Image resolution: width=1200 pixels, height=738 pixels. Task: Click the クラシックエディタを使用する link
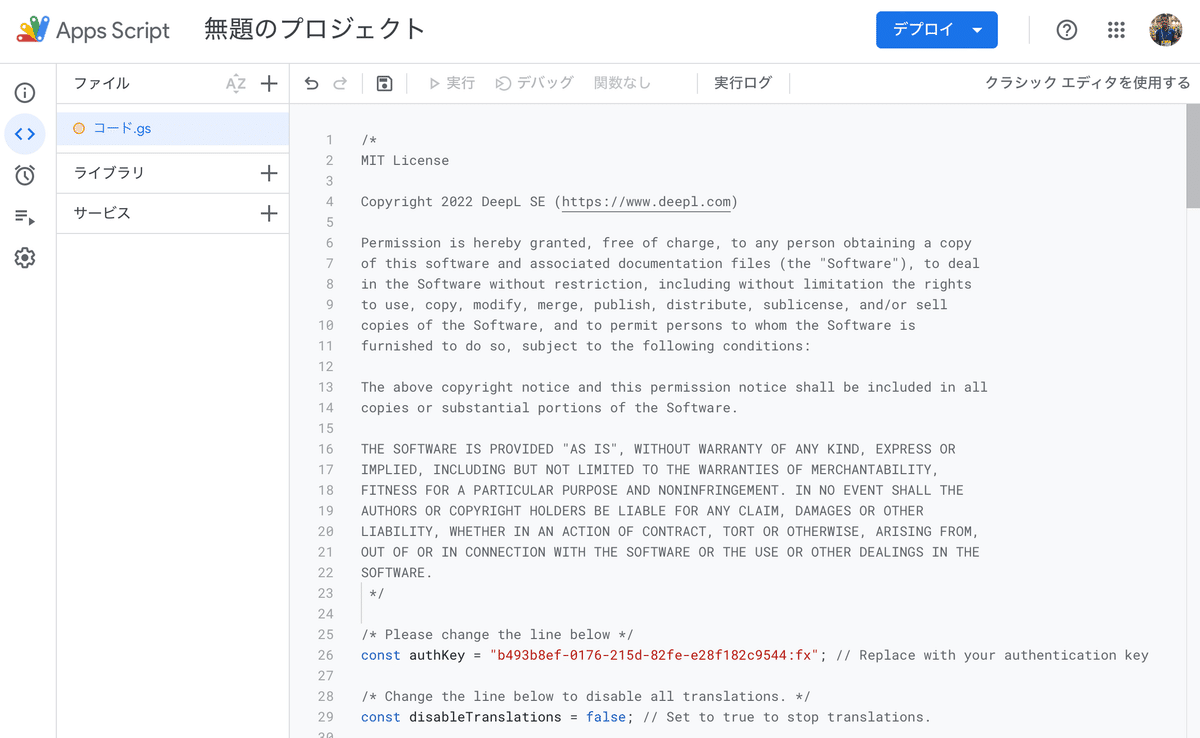[x=1087, y=83]
